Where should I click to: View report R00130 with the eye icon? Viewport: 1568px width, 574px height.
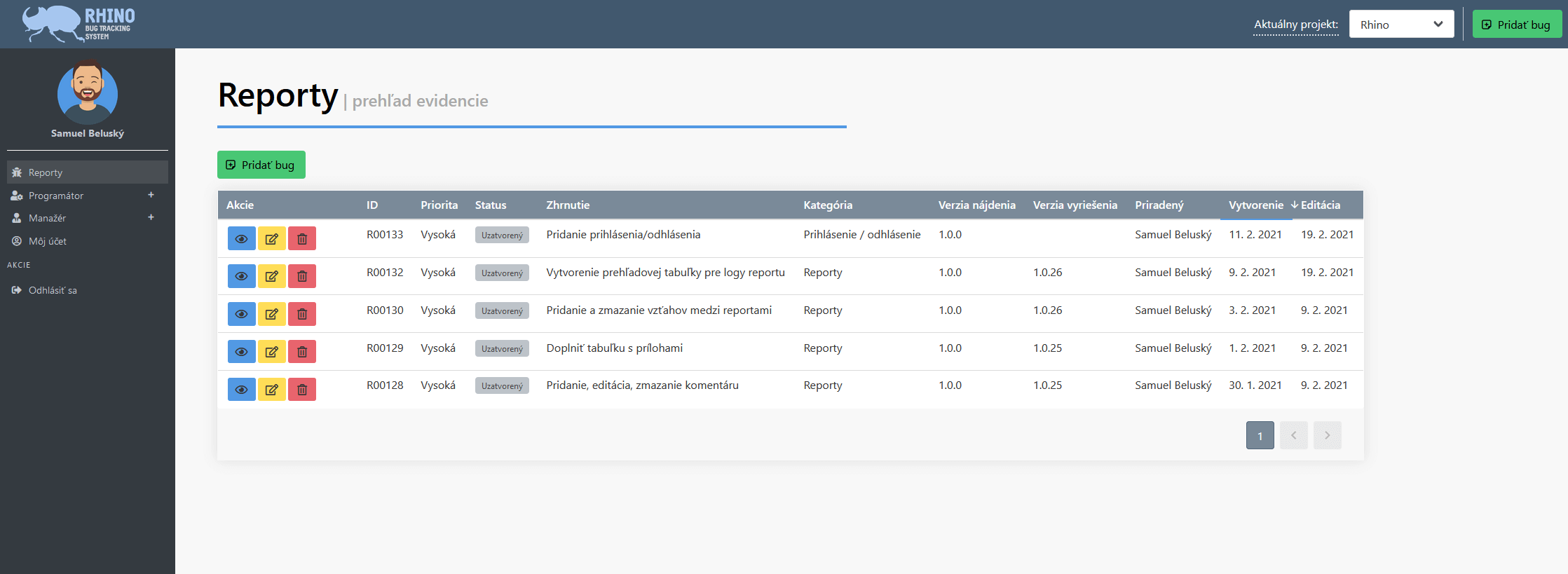[241, 314]
